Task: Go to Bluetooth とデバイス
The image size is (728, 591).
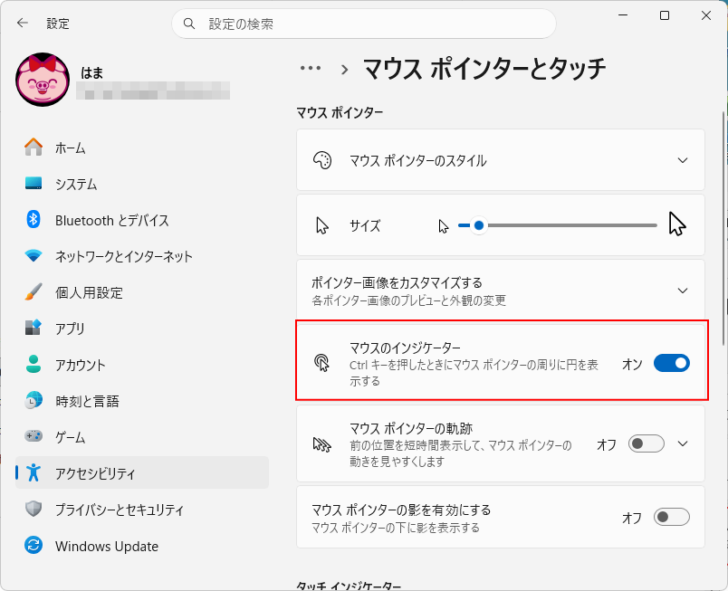Action: 142,220
